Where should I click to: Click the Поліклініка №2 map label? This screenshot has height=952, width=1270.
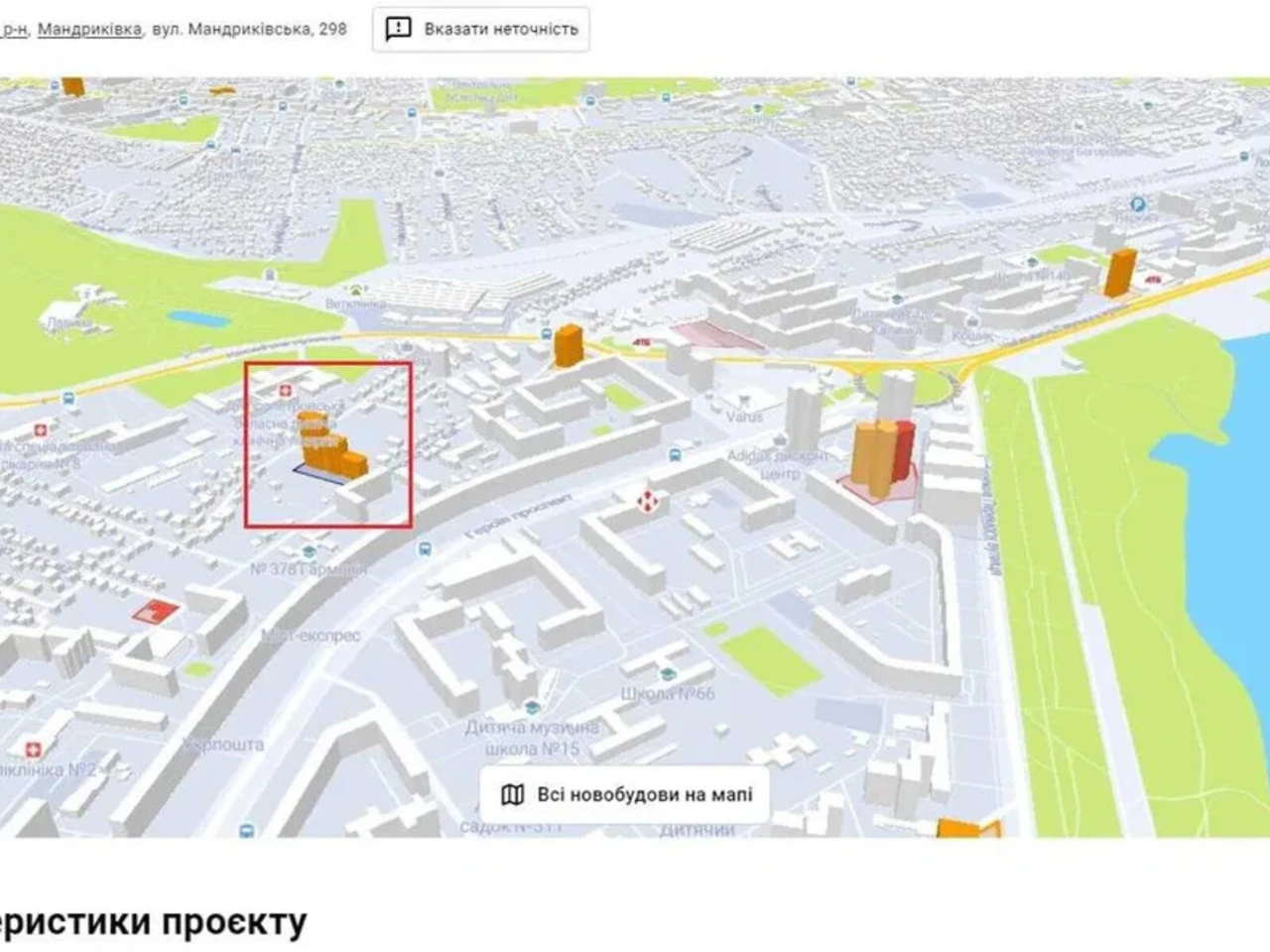48,770
